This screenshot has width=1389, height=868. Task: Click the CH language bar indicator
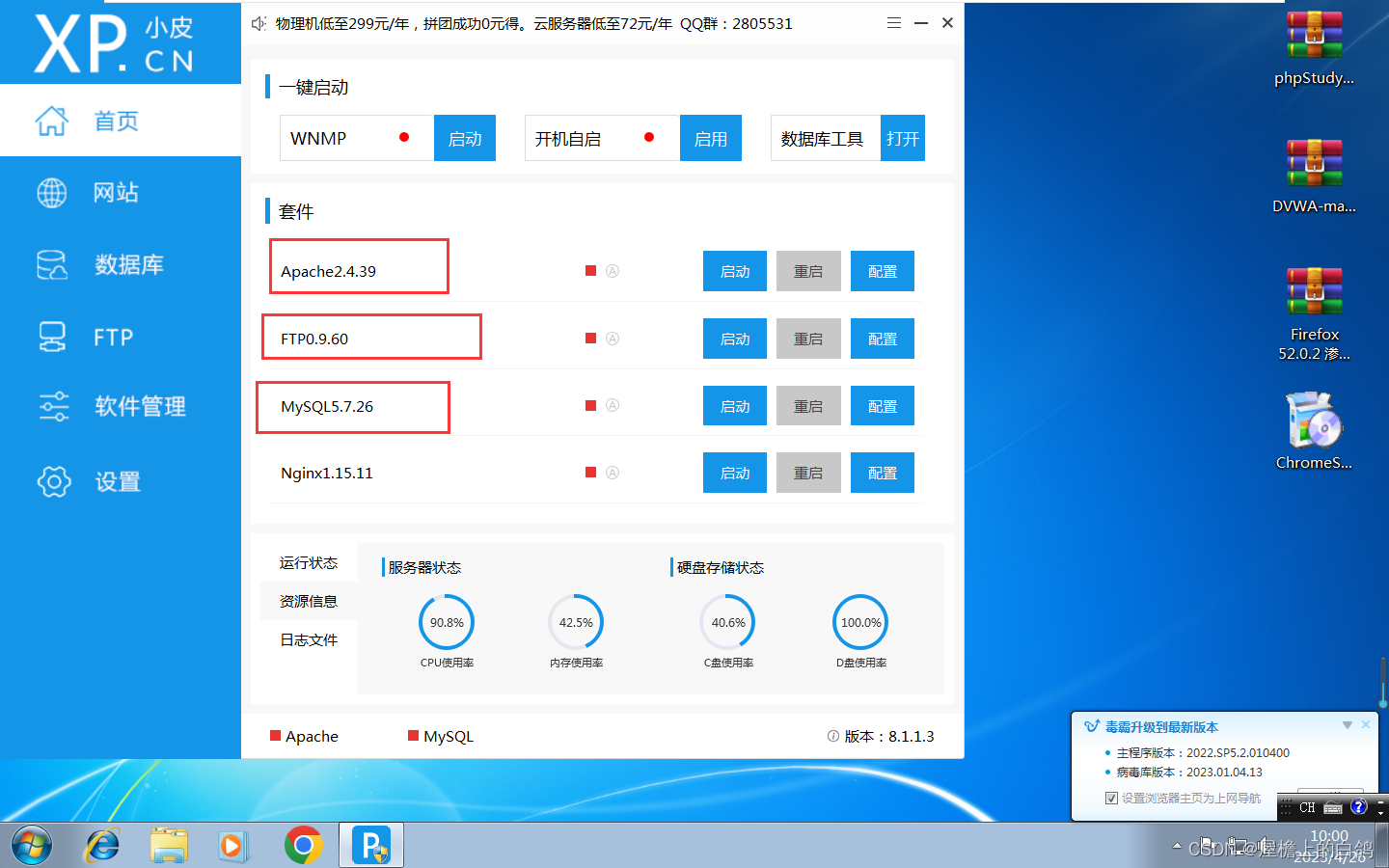[x=1307, y=807]
